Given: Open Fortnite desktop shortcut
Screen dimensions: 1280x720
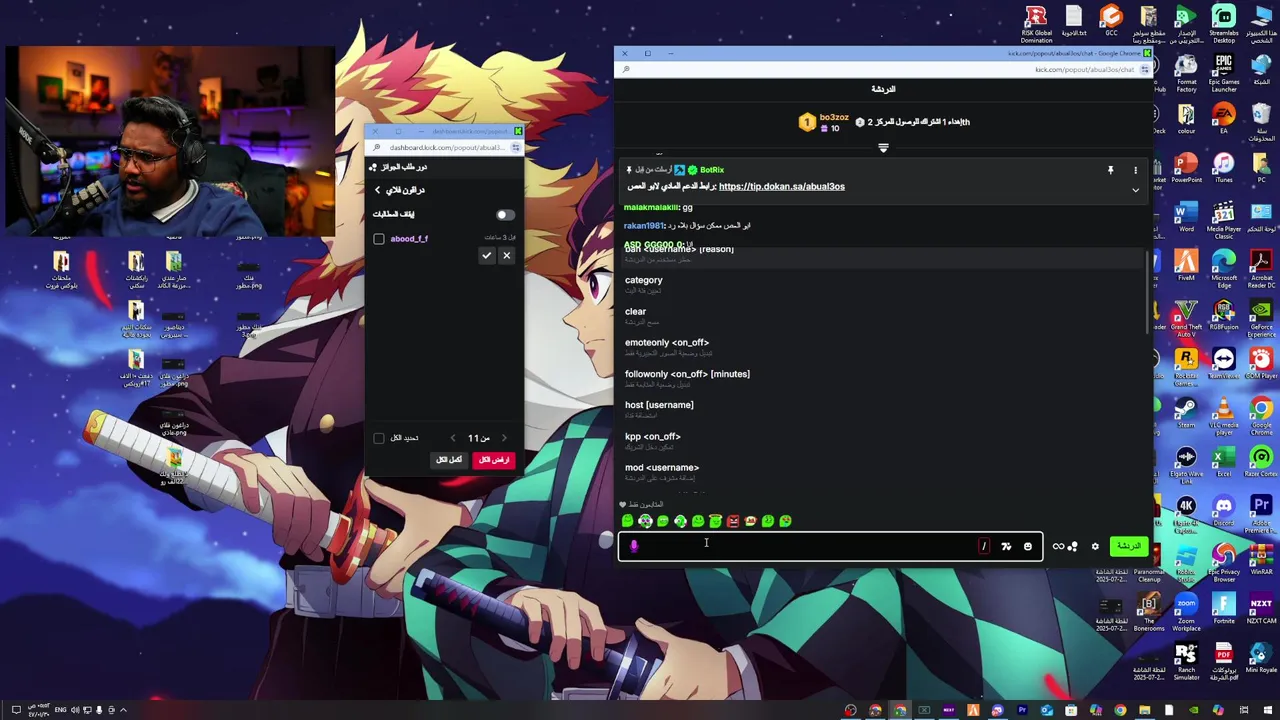Looking at the screenshot, I should [1223, 610].
